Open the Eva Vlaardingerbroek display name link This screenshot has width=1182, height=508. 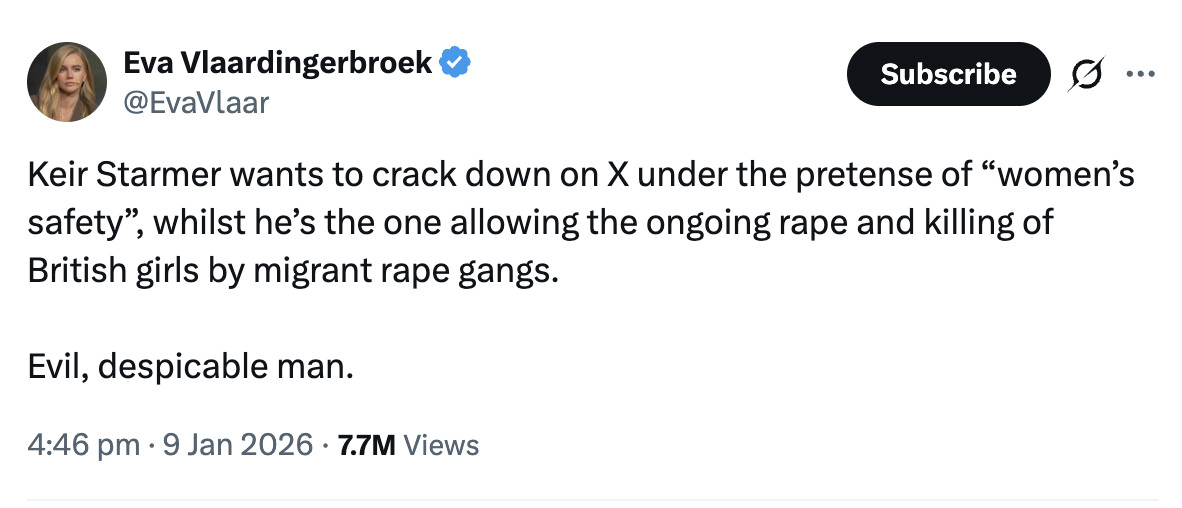point(277,63)
